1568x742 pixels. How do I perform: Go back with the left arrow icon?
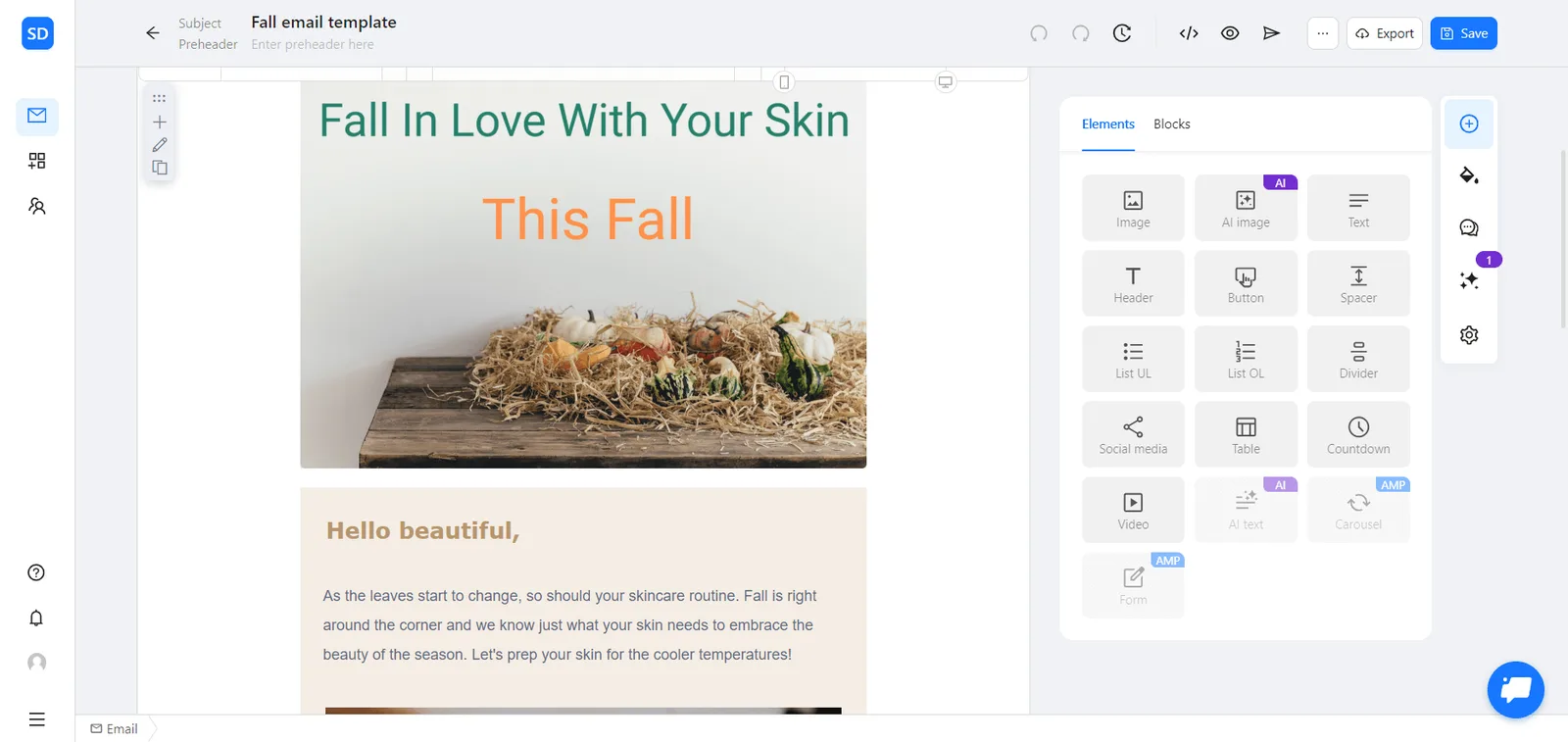[x=153, y=33]
